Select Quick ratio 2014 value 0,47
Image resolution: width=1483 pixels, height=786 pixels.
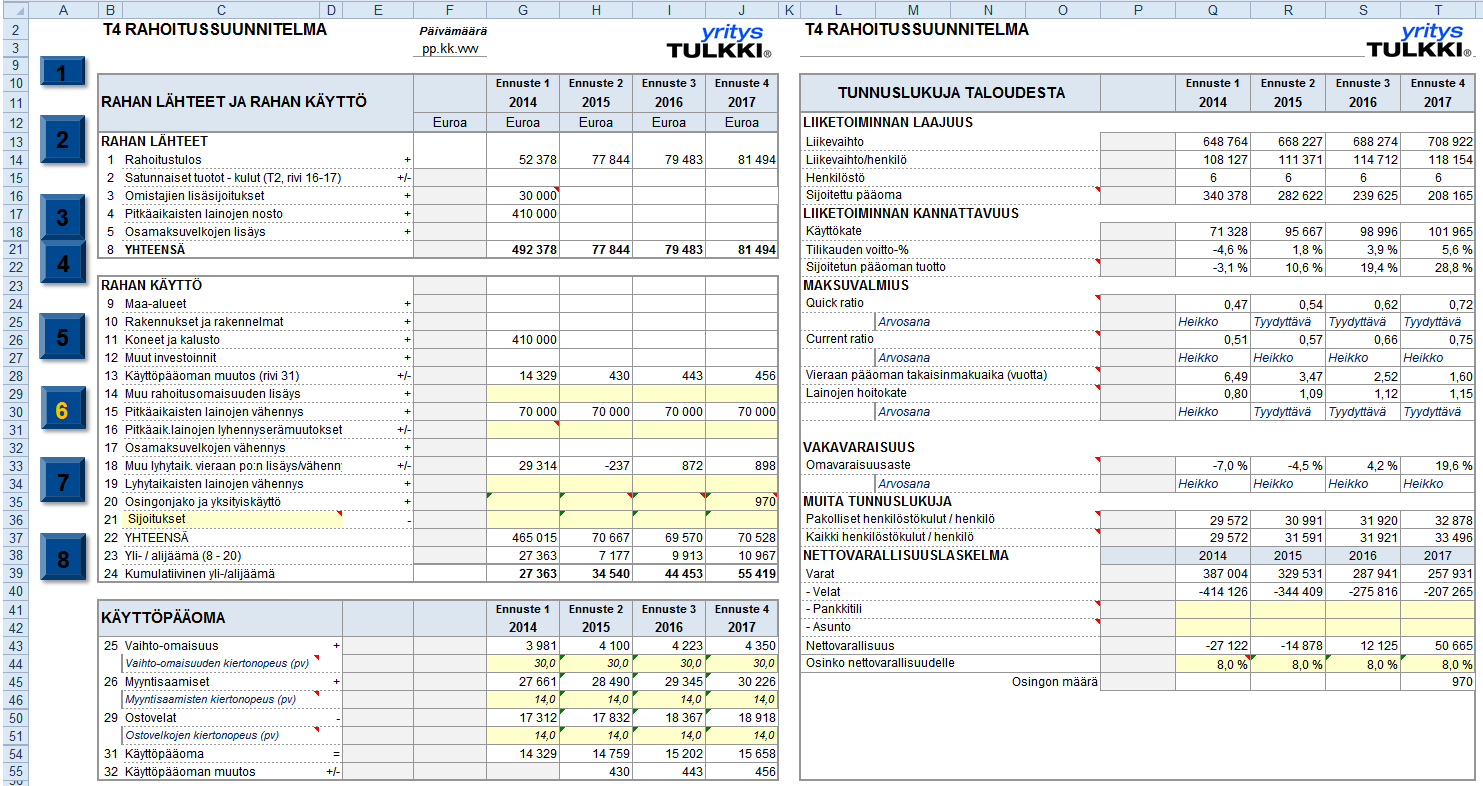1213,303
